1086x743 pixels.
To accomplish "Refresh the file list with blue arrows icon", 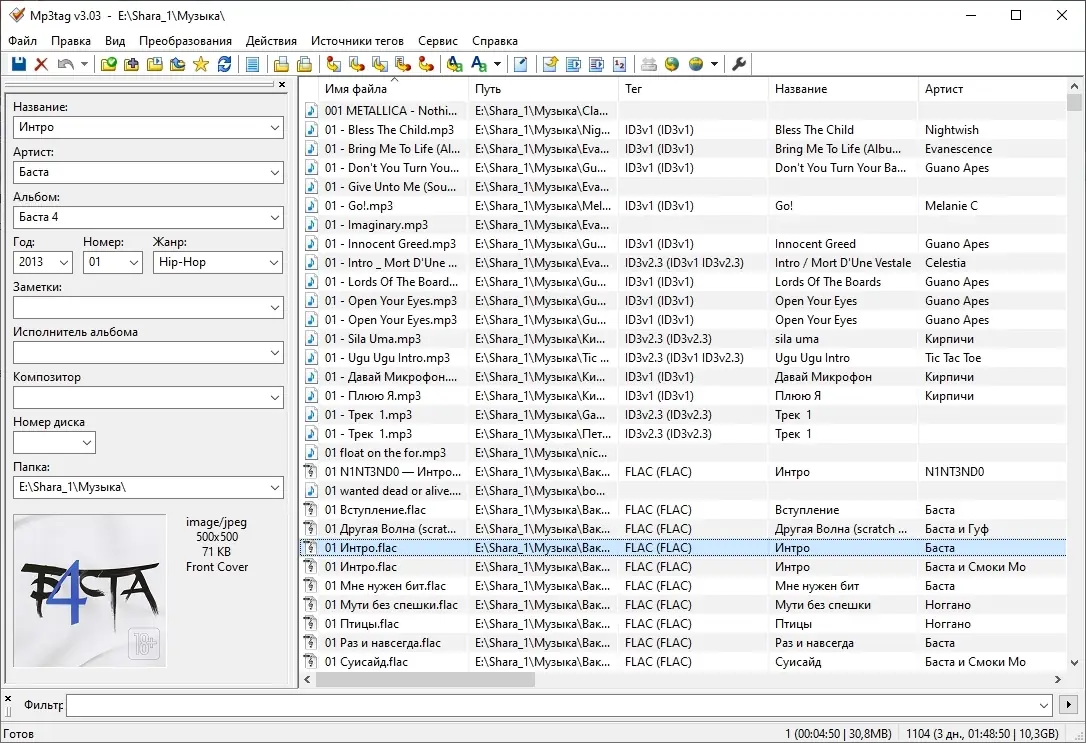I will [x=224, y=64].
